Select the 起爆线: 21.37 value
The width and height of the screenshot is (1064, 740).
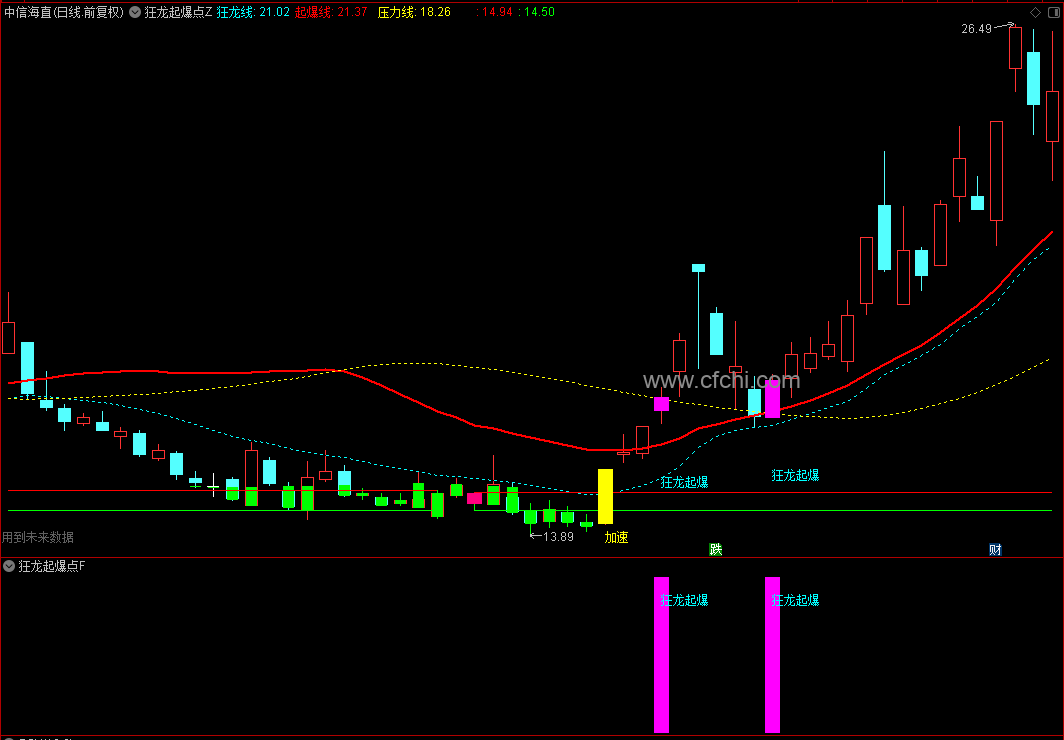[x=331, y=12]
